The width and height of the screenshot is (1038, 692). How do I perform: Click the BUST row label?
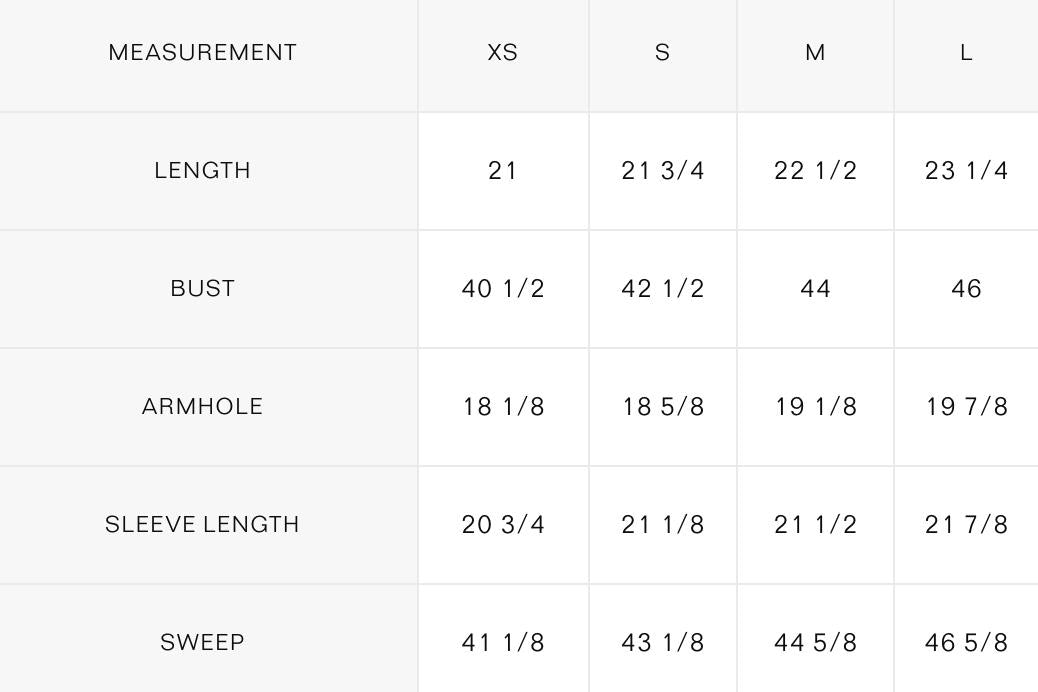tap(202, 289)
